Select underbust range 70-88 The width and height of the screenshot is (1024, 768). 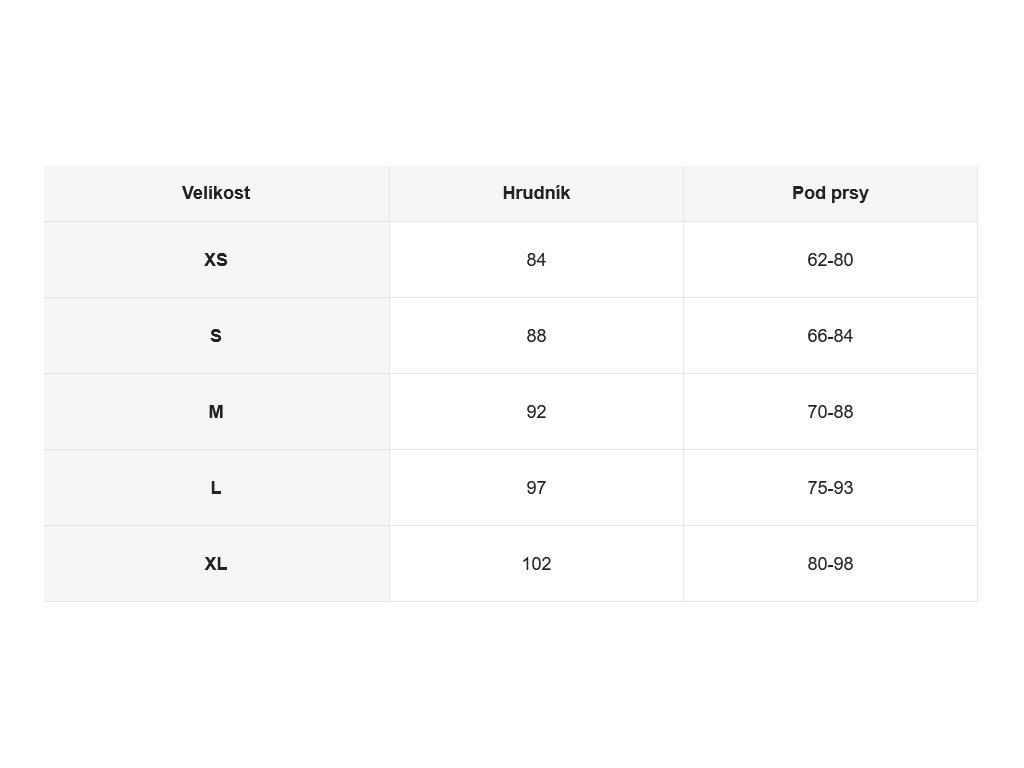(x=830, y=412)
